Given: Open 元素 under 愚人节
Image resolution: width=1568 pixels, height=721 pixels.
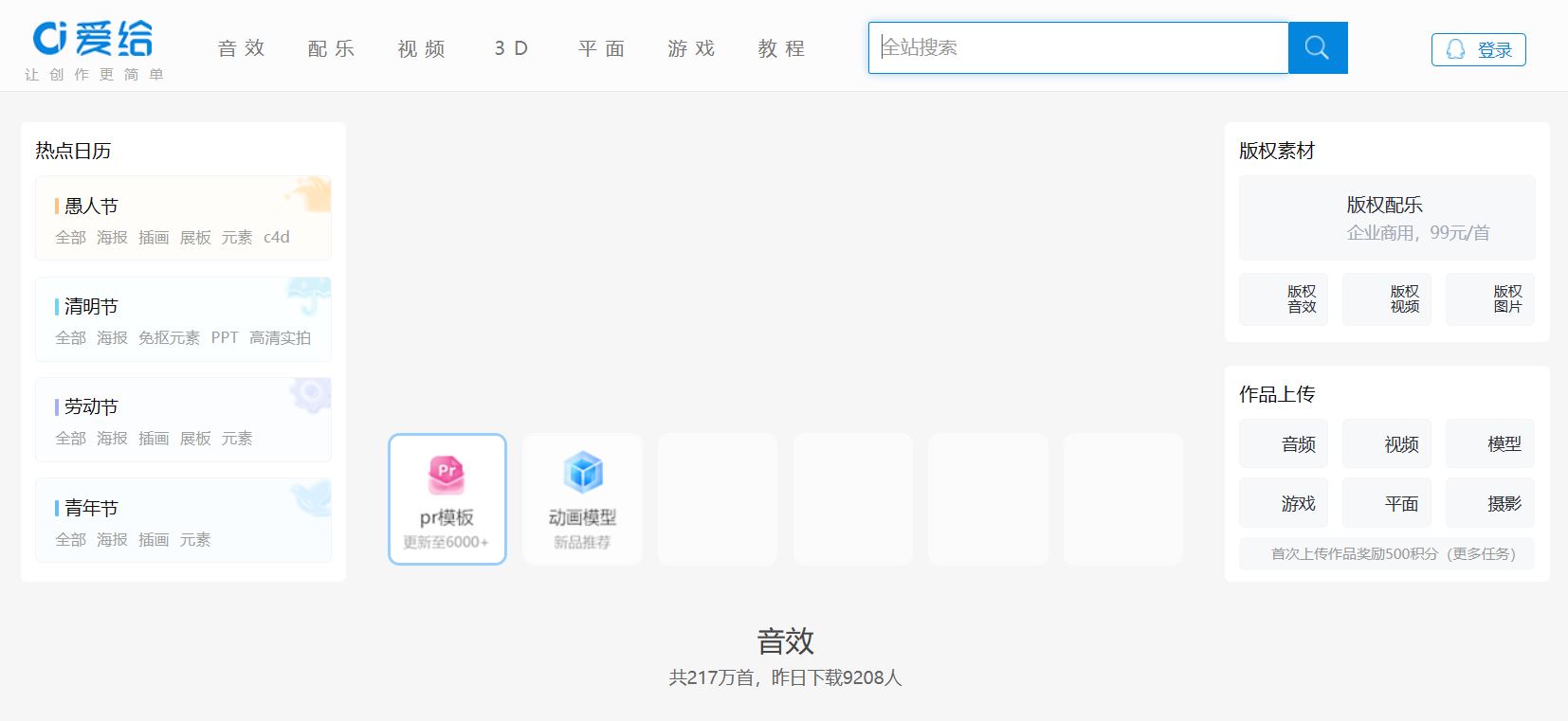Looking at the screenshot, I should pos(237,237).
